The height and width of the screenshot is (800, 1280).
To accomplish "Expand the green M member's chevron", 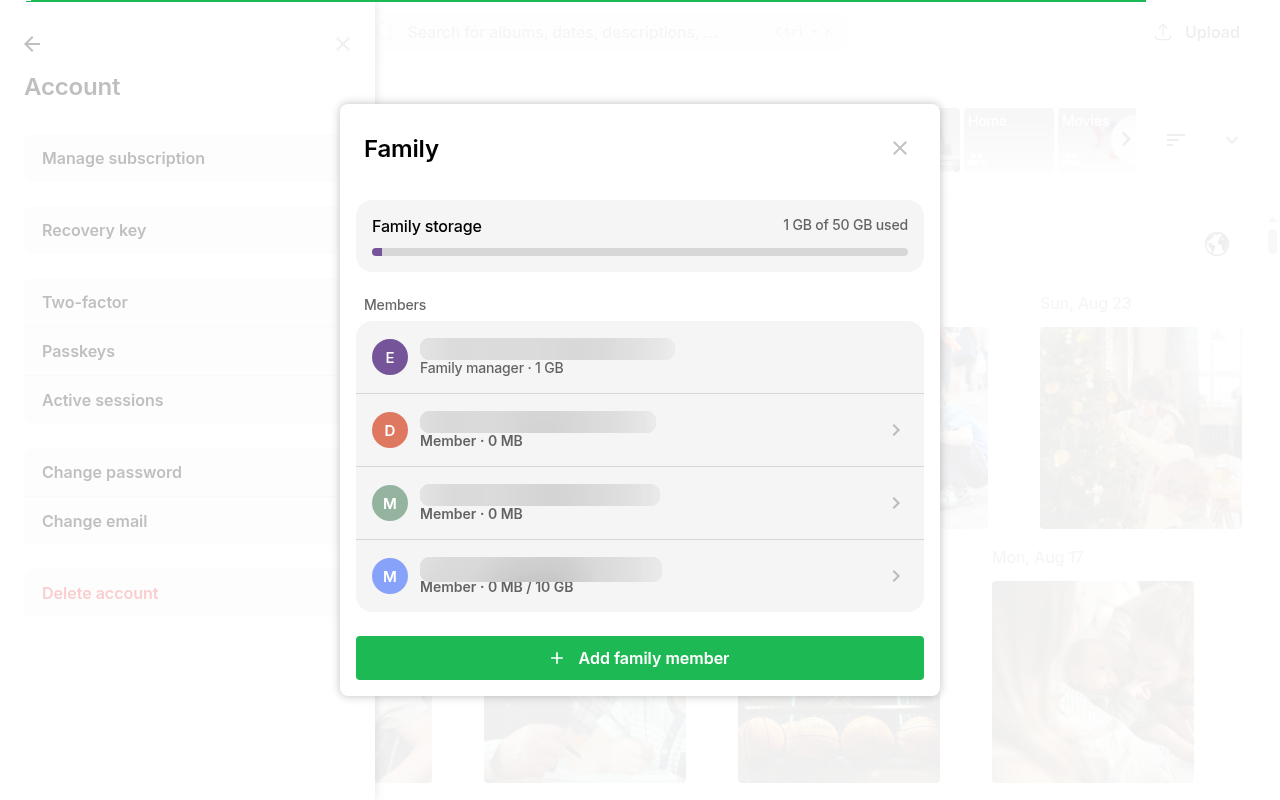I will (896, 503).
